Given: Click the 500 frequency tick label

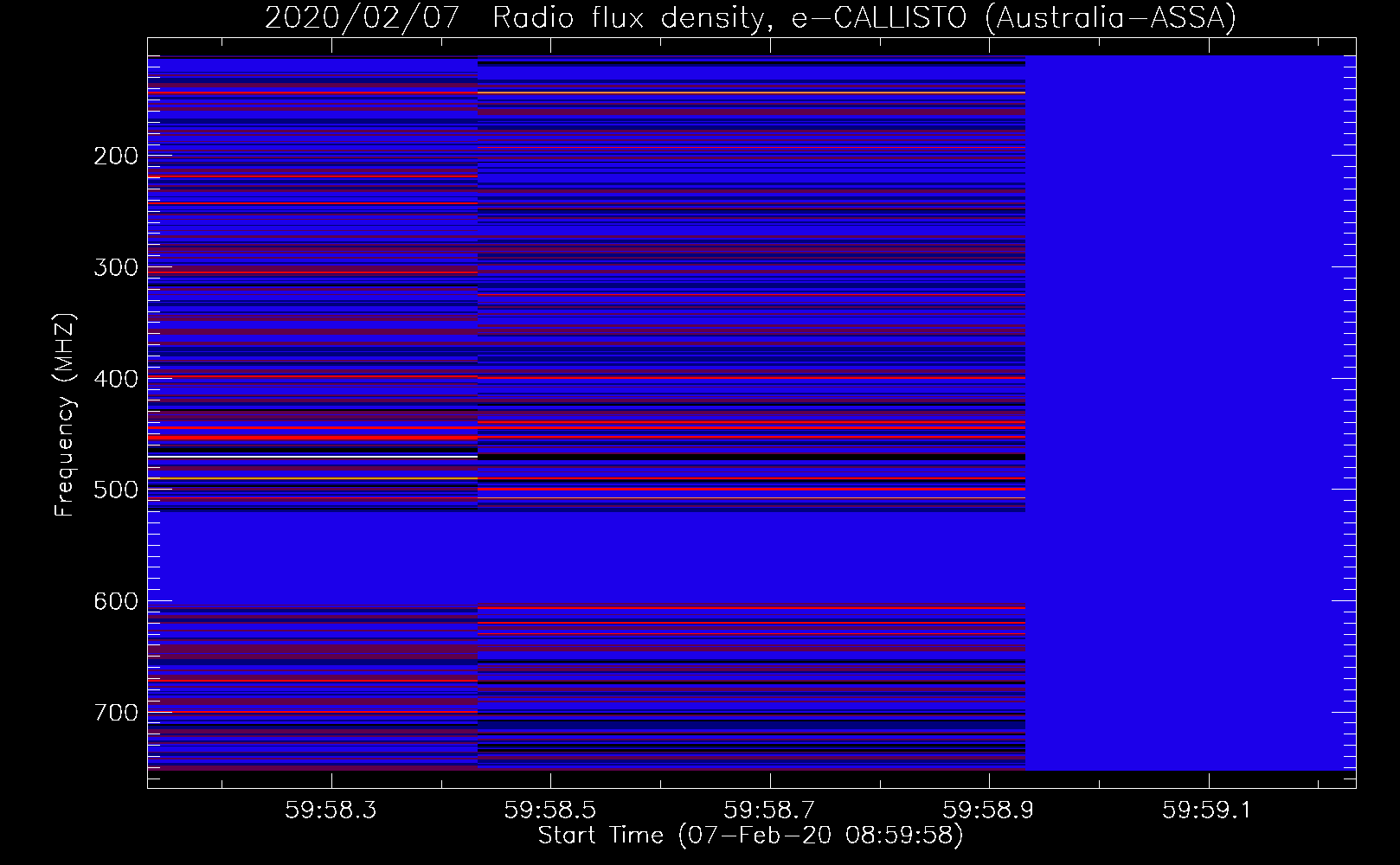Looking at the screenshot, I should click(116, 490).
